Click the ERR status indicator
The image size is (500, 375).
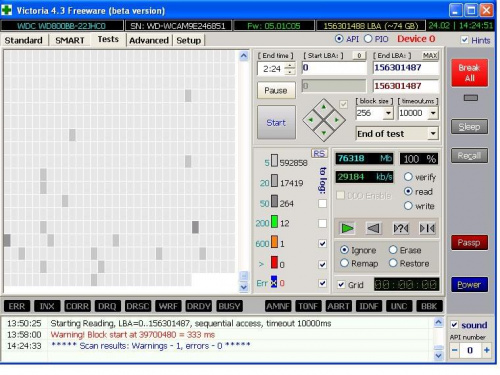(x=17, y=306)
